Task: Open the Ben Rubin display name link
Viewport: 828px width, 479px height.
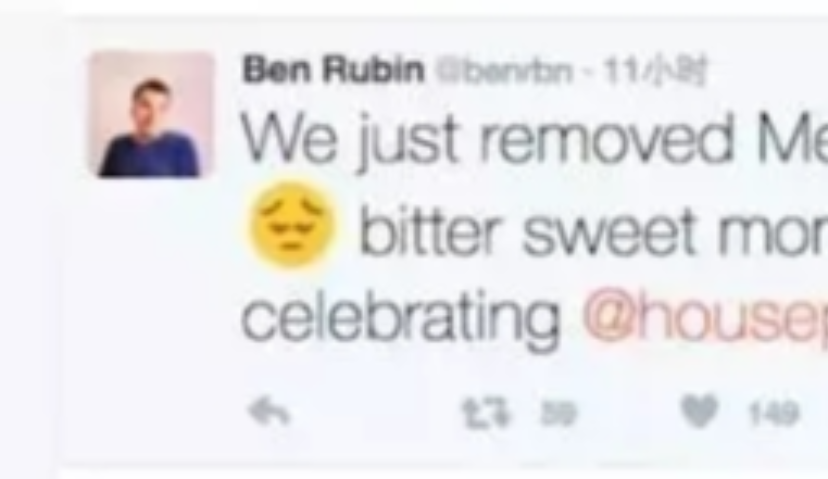Action: (x=333, y=69)
